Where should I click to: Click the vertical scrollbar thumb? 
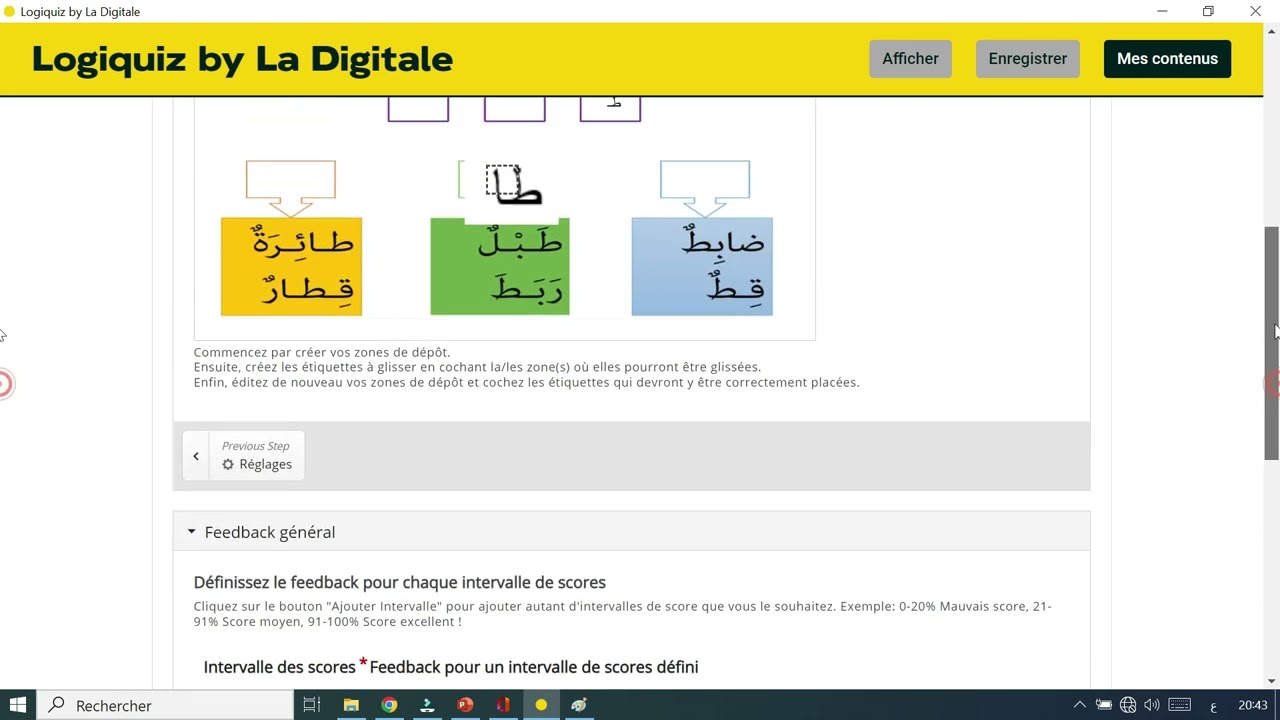1272,343
